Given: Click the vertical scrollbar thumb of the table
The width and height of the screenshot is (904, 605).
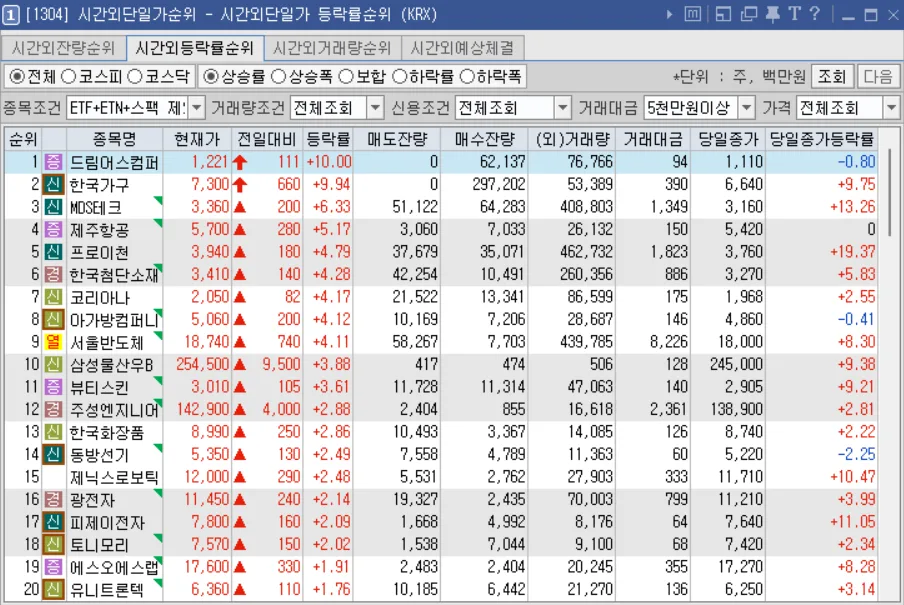Looking at the screenshot, I should (x=891, y=192).
